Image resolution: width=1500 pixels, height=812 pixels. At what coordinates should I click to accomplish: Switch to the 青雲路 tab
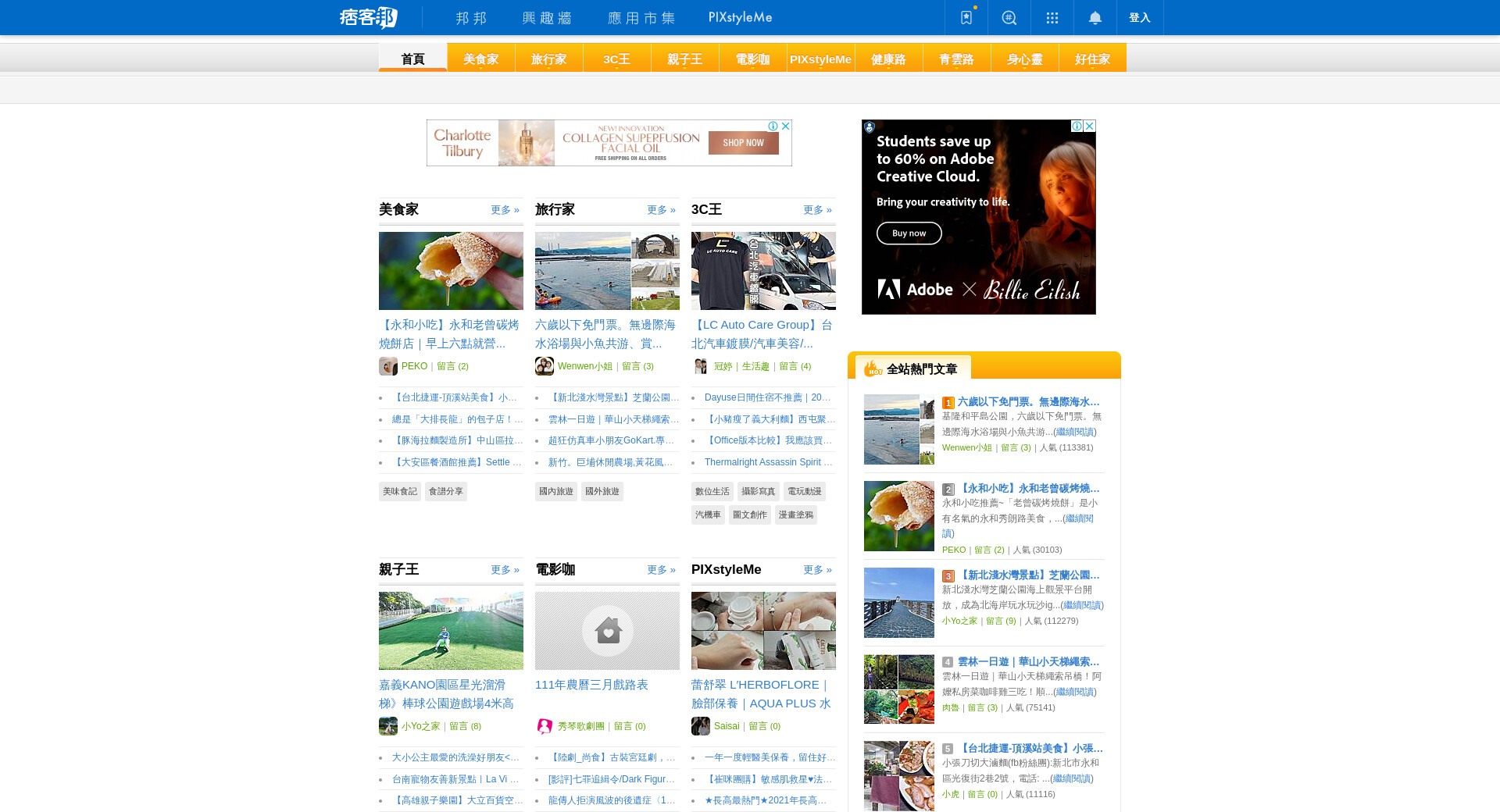click(x=957, y=59)
